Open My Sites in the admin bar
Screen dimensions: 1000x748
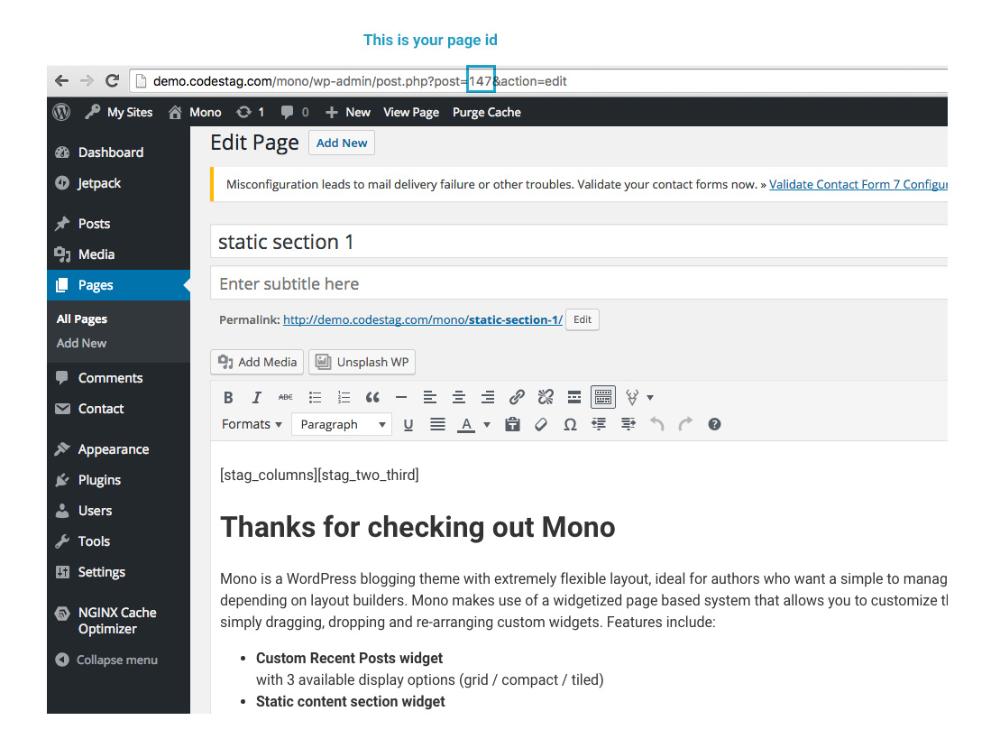(x=119, y=112)
